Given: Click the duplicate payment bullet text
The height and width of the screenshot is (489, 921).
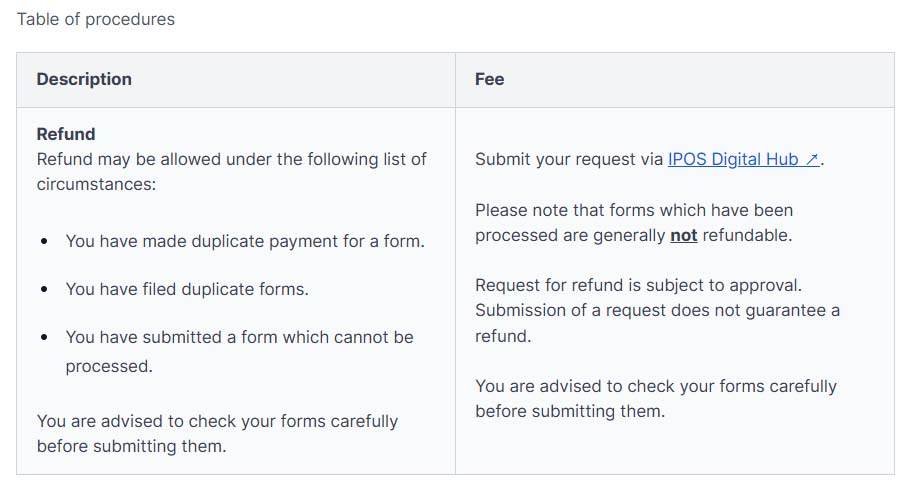Looking at the screenshot, I should 245,241.
